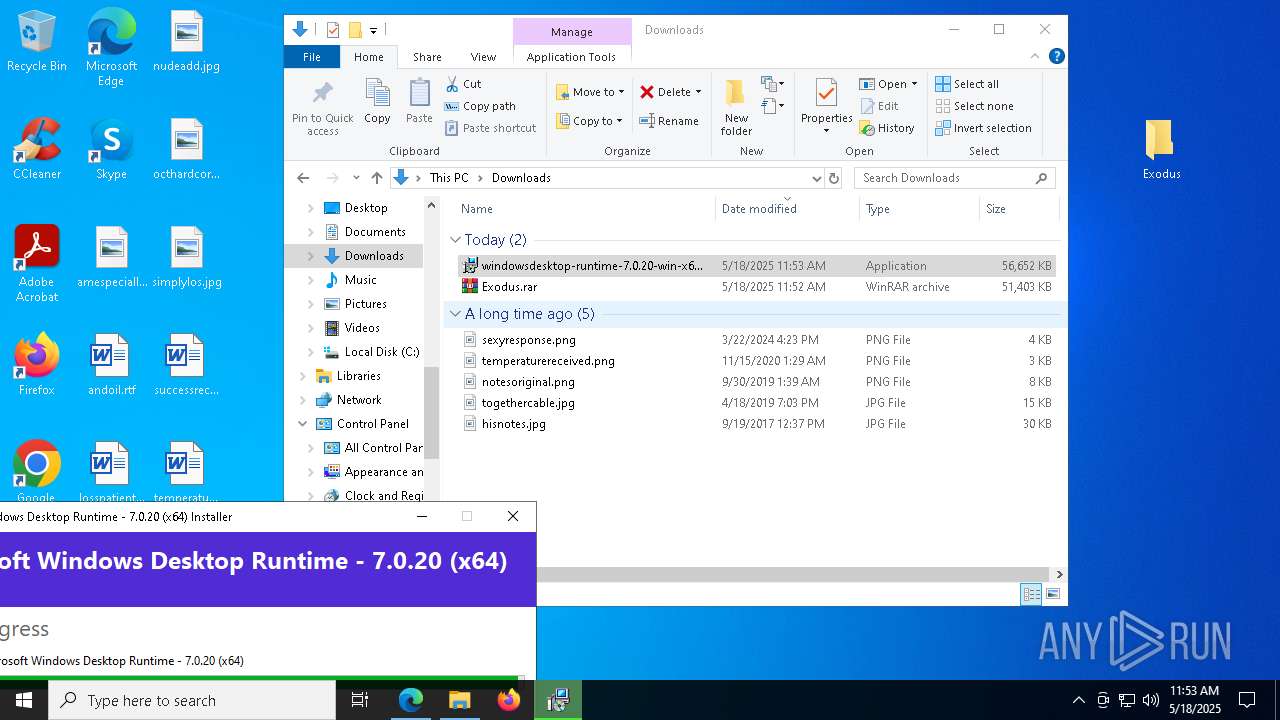
Task: Expand Delete dropdown arrow
Action: [698, 92]
